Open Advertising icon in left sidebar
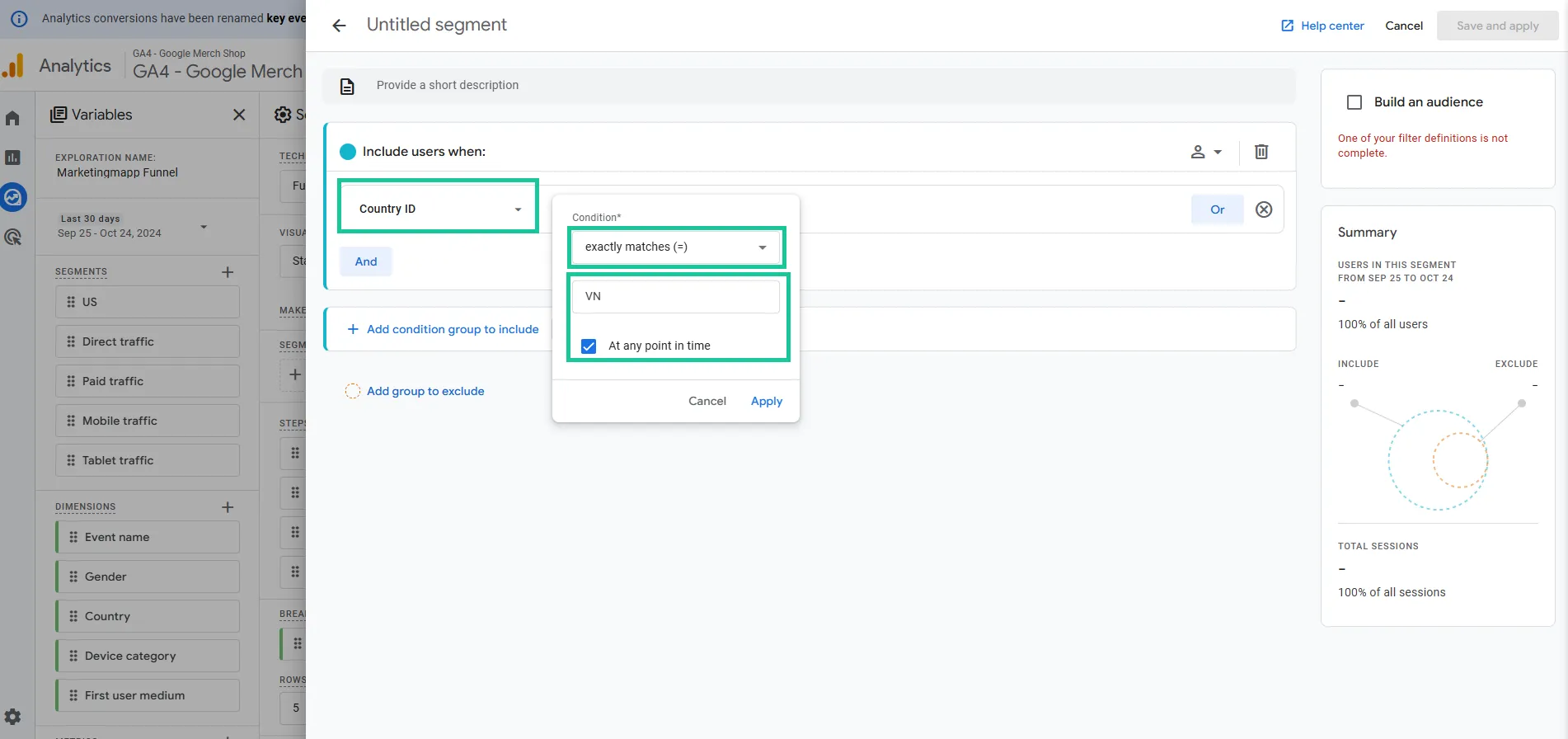Image resolution: width=1568 pixels, height=739 pixels. click(12, 238)
